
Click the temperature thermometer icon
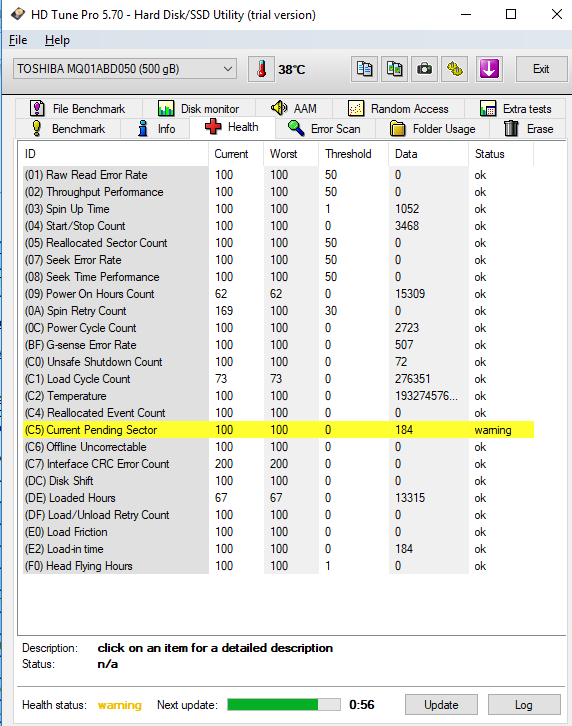(x=261, y=69)
